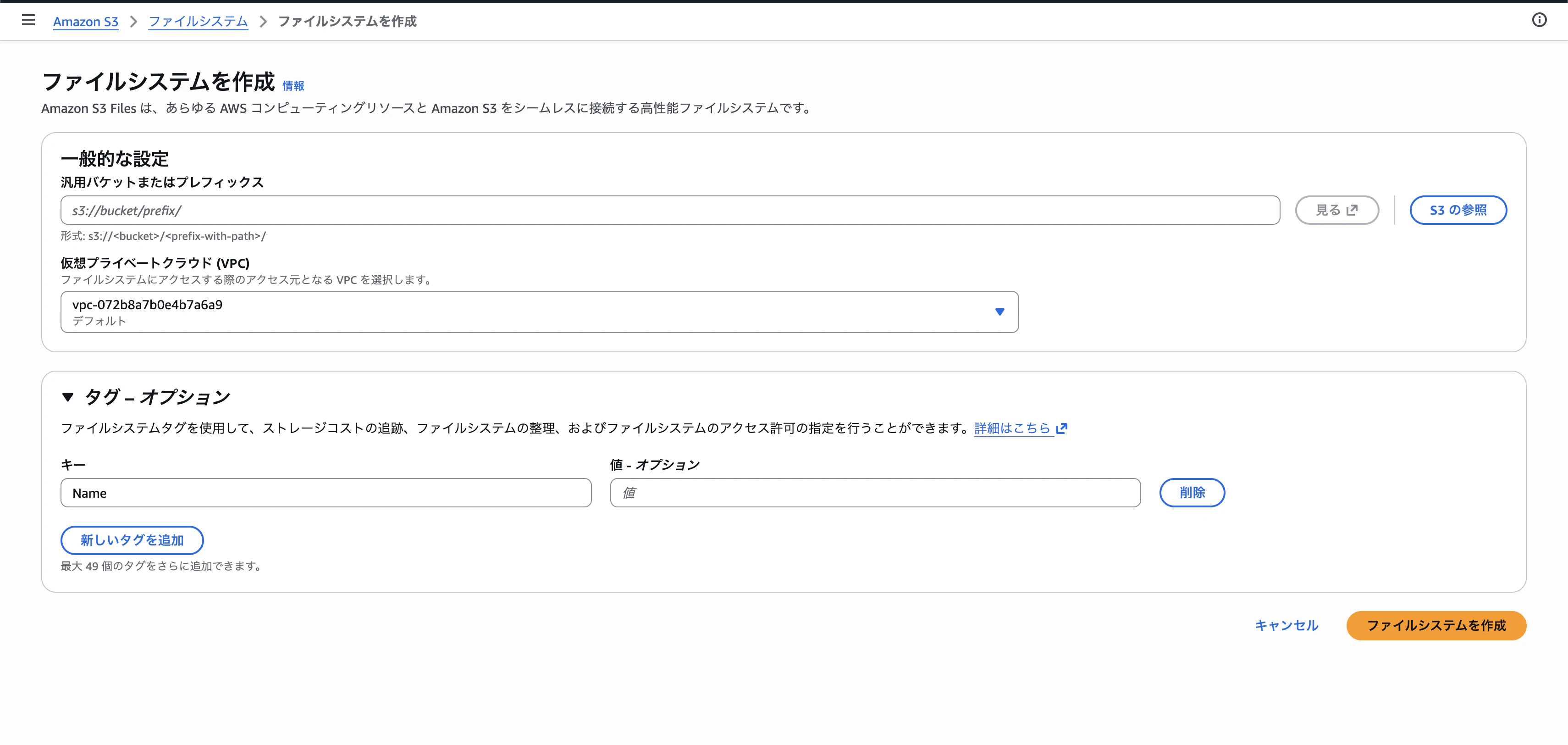Click the S3 の参照 button
Screen dimensions: 1568x745
(1458, 210)
